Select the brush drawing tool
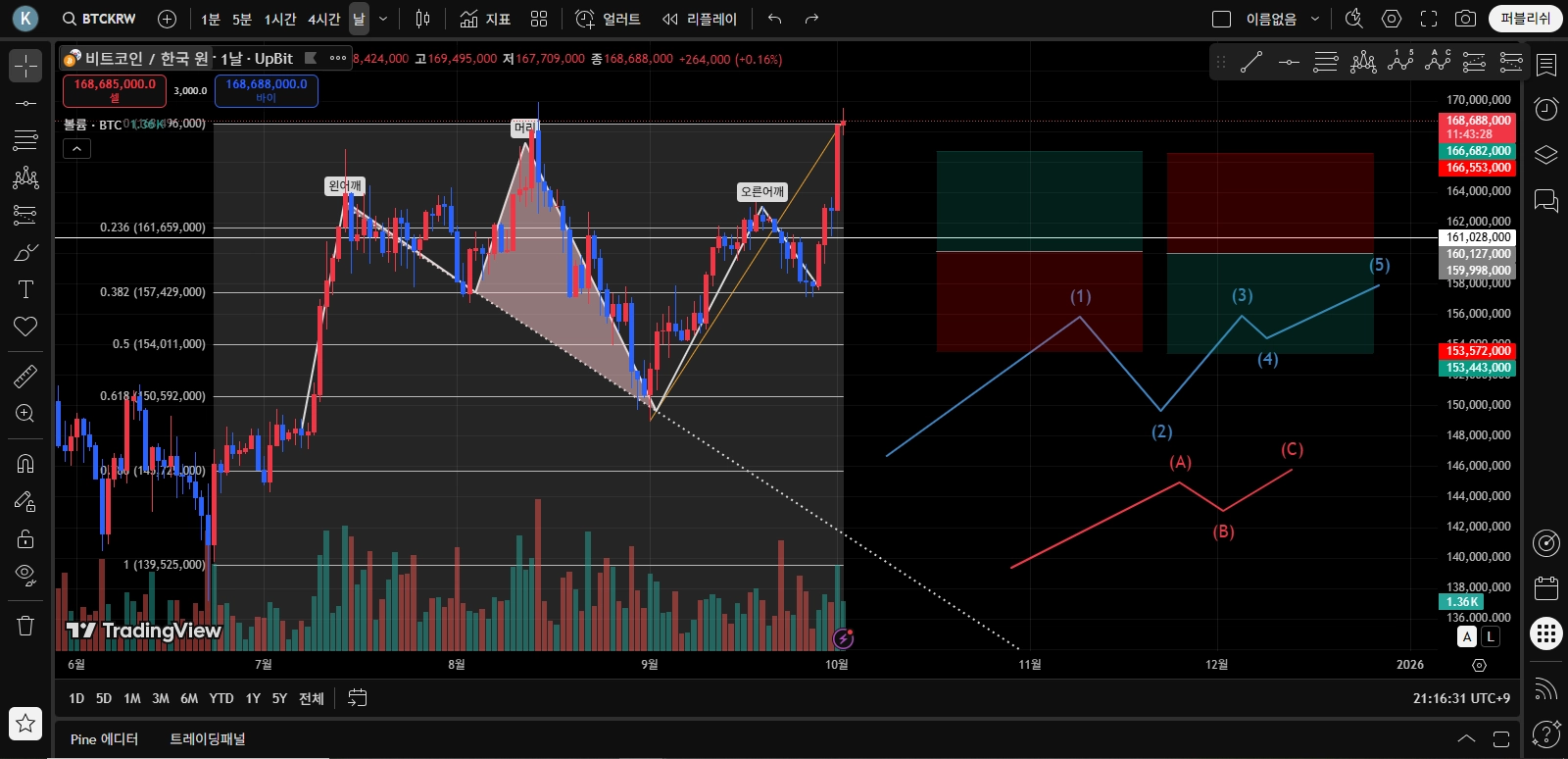This screenshot has height=759, width=1568. pos(25,252)
